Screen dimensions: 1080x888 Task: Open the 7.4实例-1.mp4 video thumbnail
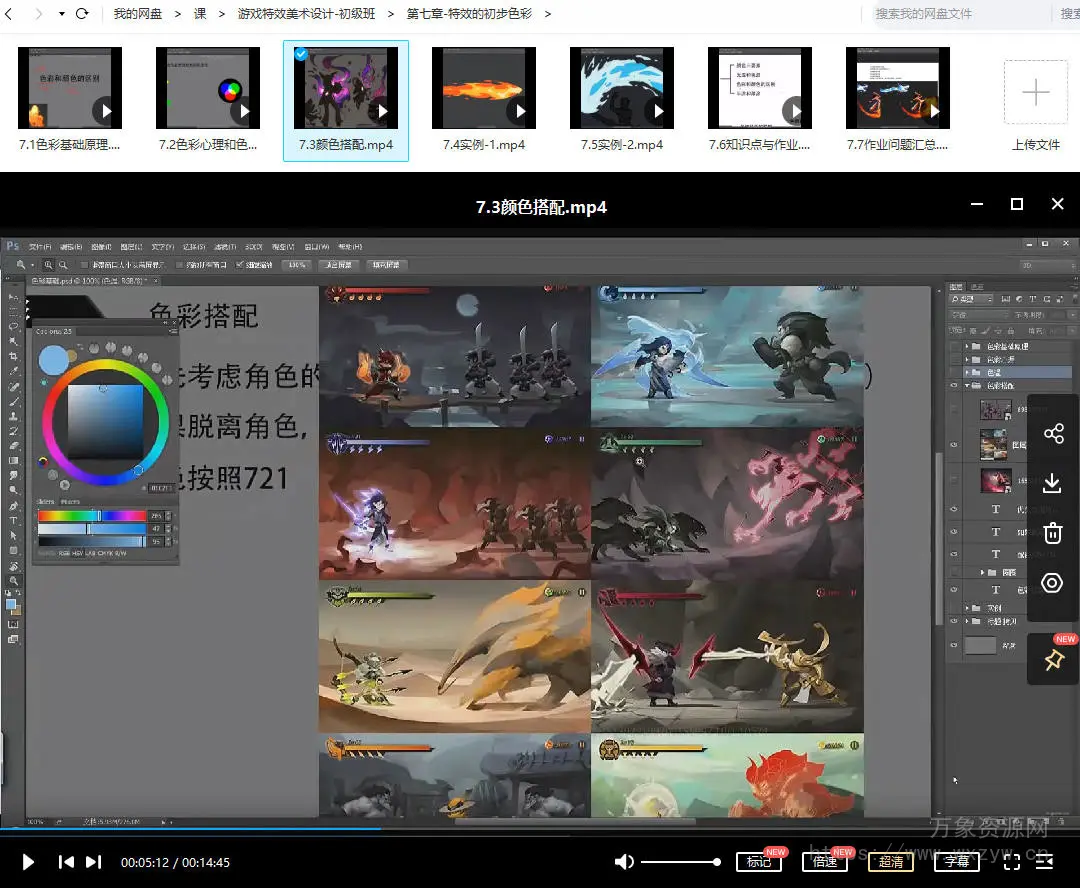(x=484, y=88)
